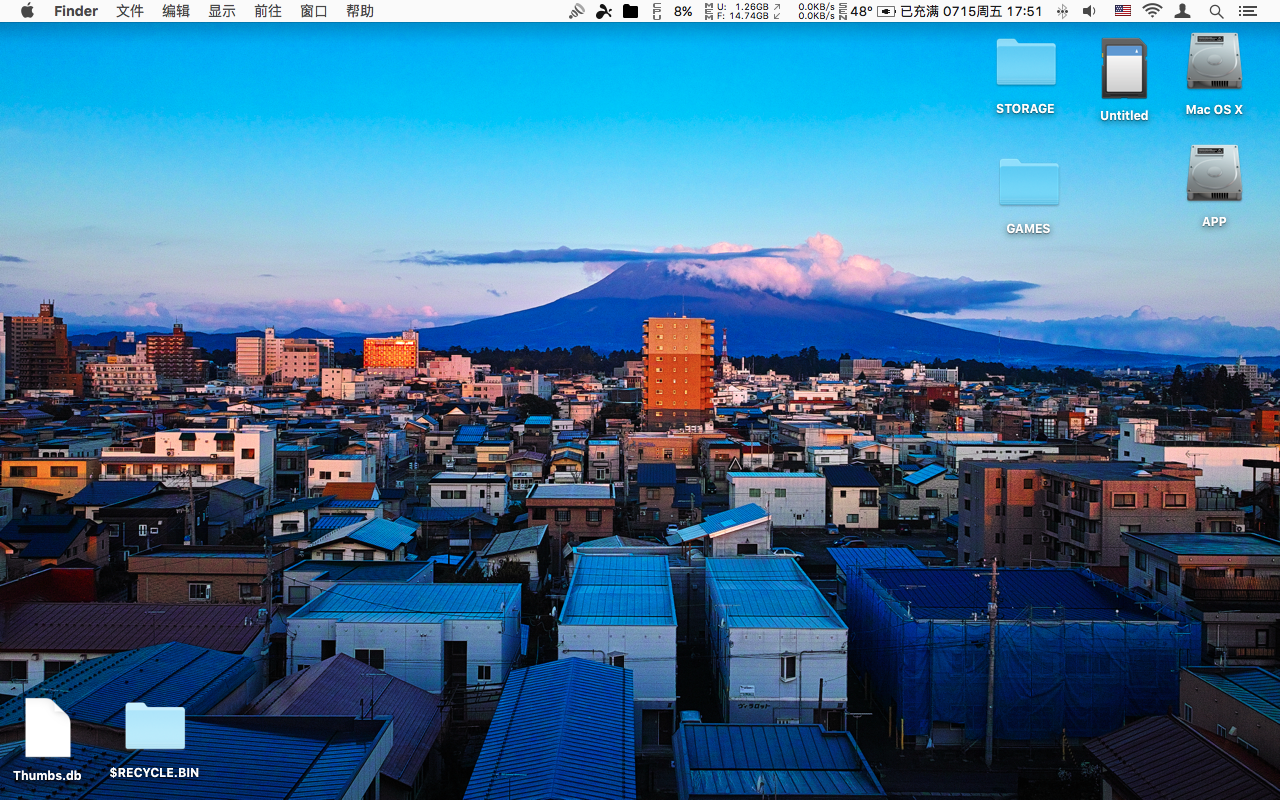Open the Bluetooth menu bar icon
Viewport: 1280px width, 800px height.
tap(1062, 11)
